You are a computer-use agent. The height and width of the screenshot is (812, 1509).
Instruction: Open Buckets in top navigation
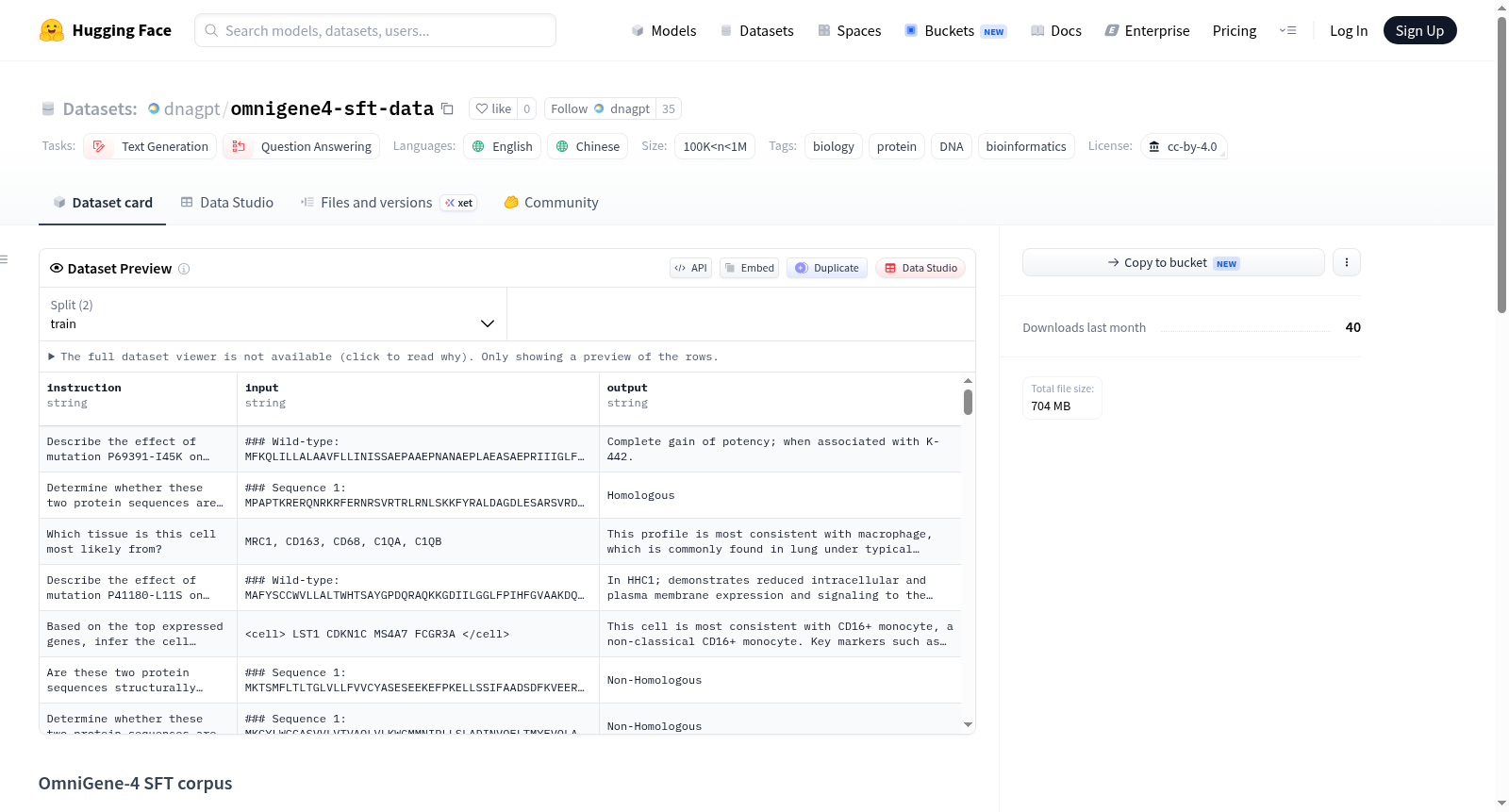[x=955, y=30]
